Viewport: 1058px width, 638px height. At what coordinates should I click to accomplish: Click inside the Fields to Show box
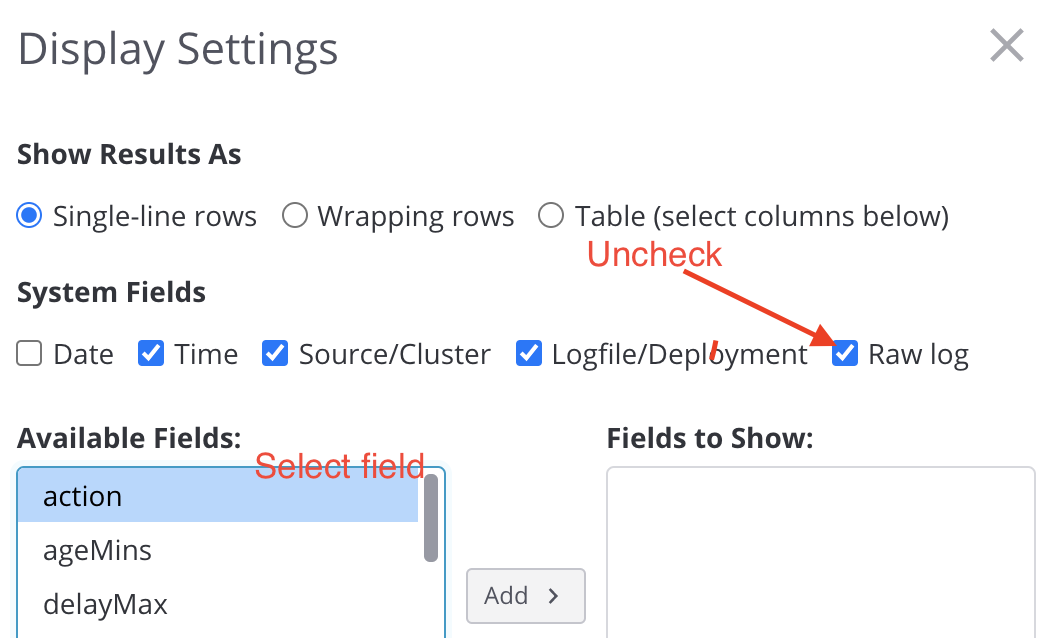820,553
